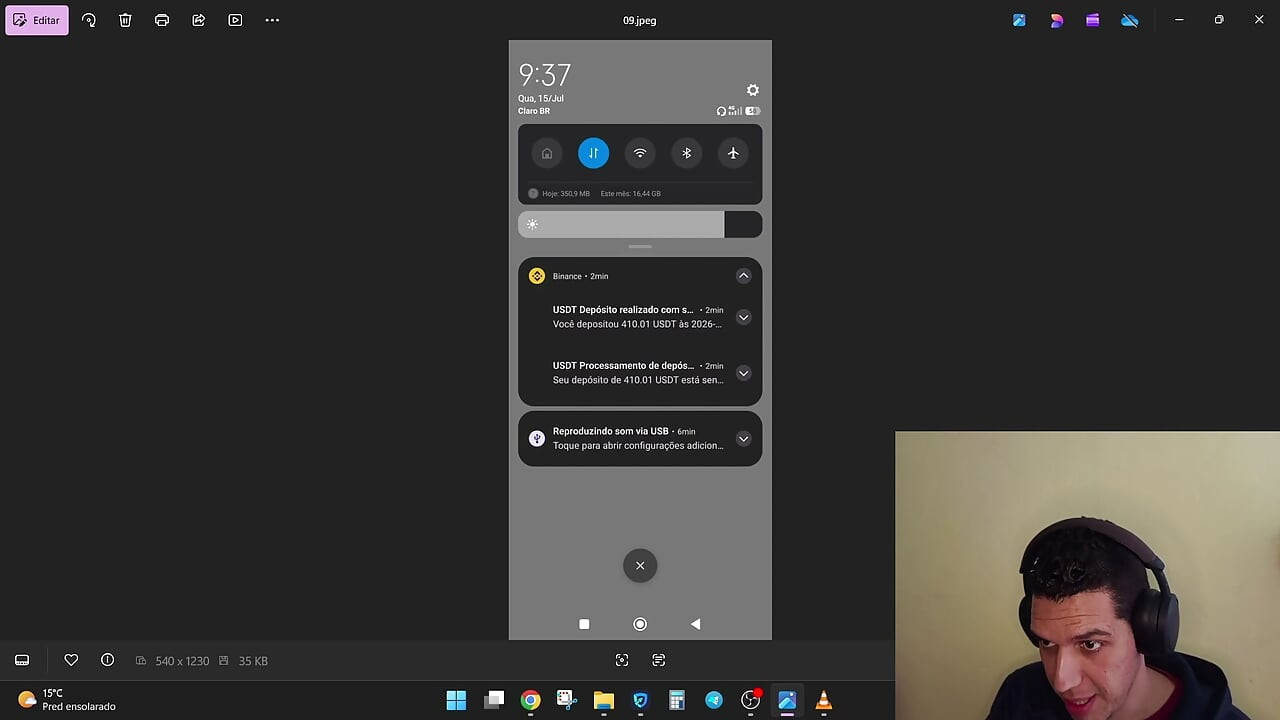Fit image to window icon

tap(622, 660)
